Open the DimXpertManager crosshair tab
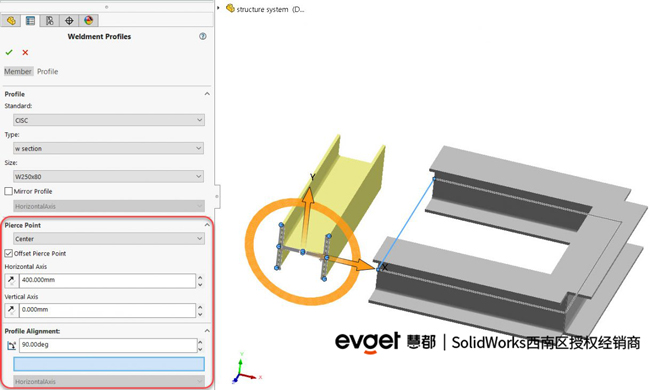The width and height of the screenshot is (650, 390). (69, 20)
